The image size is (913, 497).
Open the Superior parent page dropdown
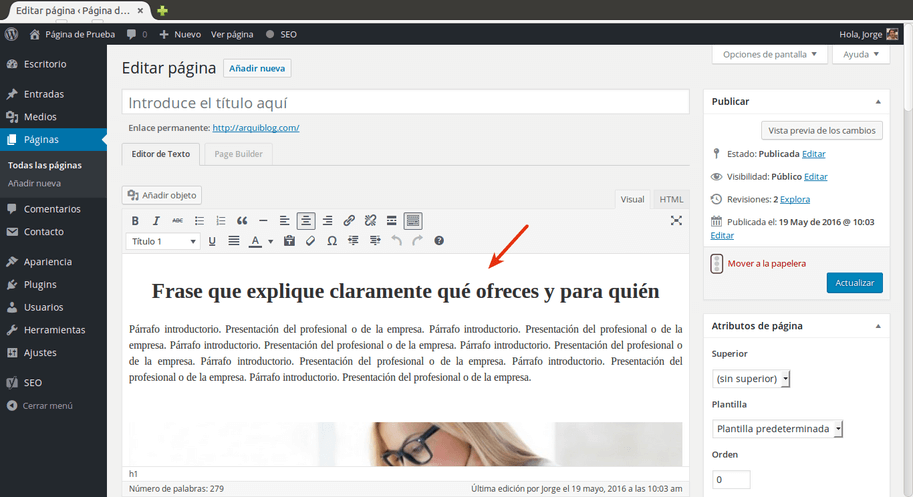coord(751,378)
